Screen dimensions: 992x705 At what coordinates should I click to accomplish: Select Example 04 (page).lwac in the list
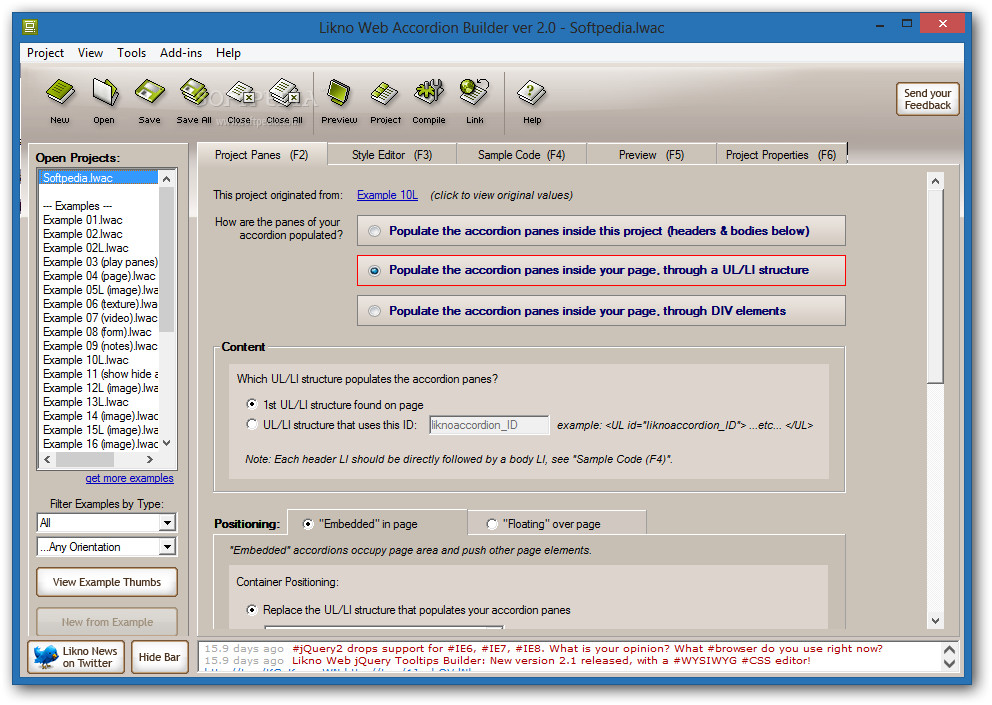click(99, 276)
